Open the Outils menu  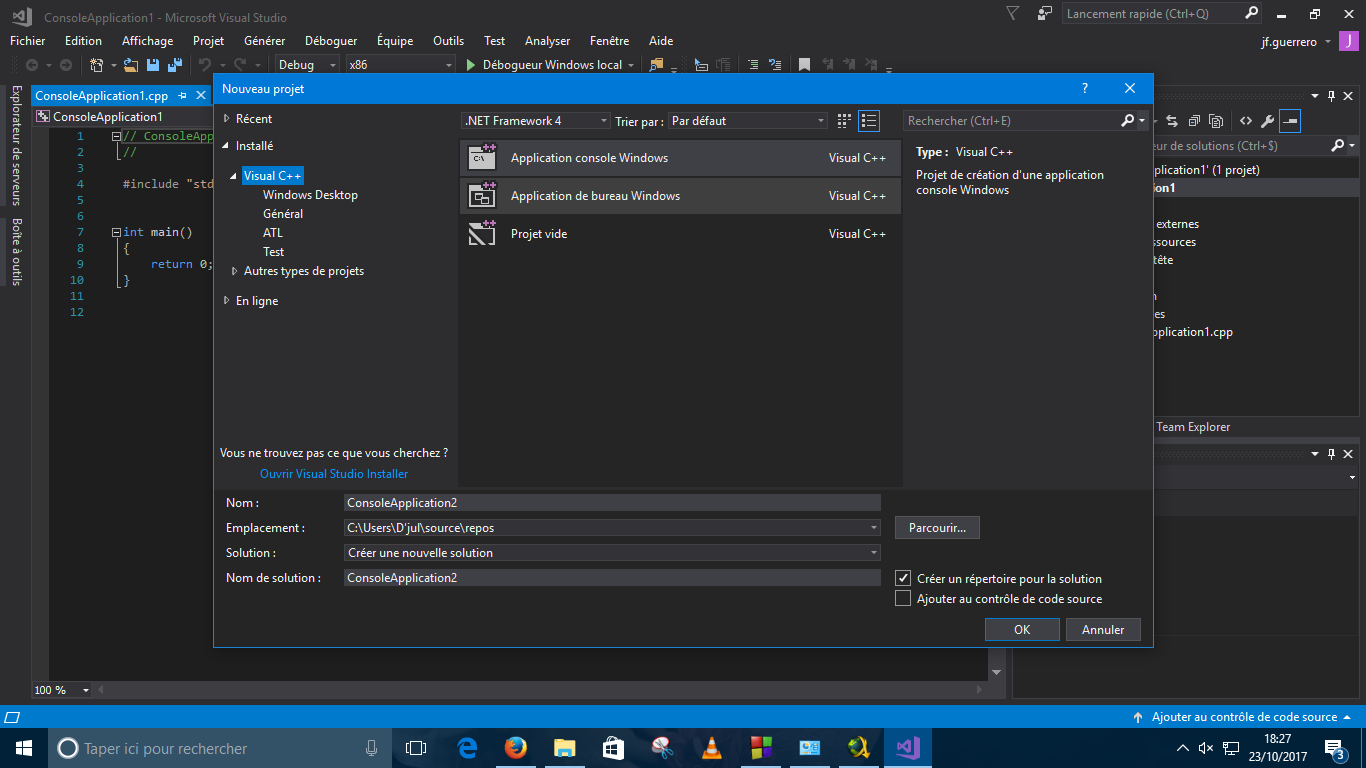(449, 41)
